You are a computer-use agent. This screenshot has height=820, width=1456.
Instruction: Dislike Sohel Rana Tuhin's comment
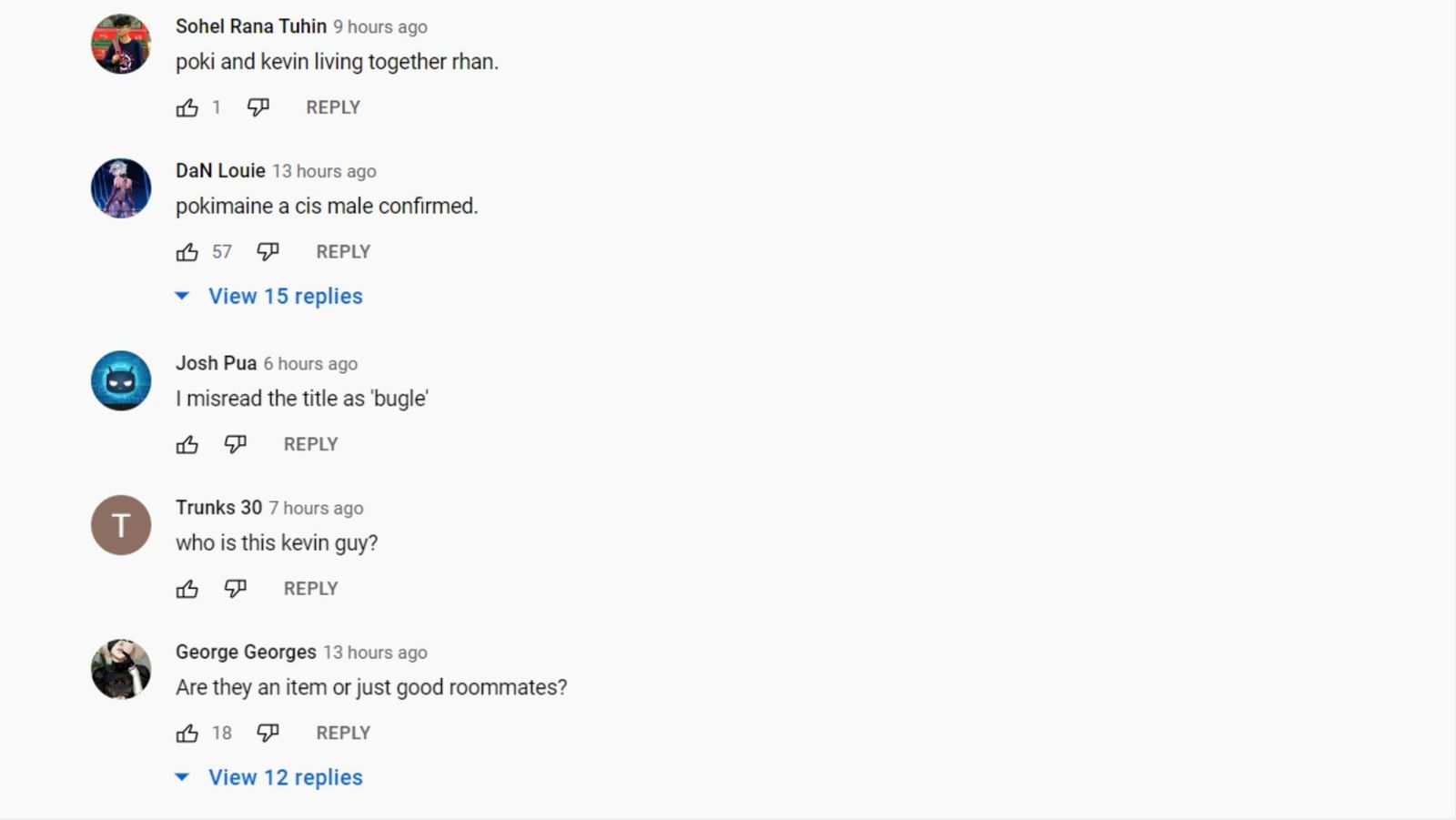click(x=258, y=107)
